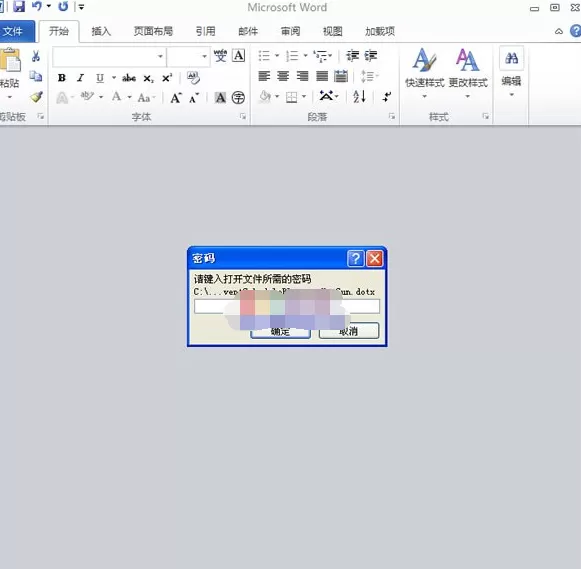
Task: Switch to the 邮件 (Mailings) tab
Action: coord(248,31)
